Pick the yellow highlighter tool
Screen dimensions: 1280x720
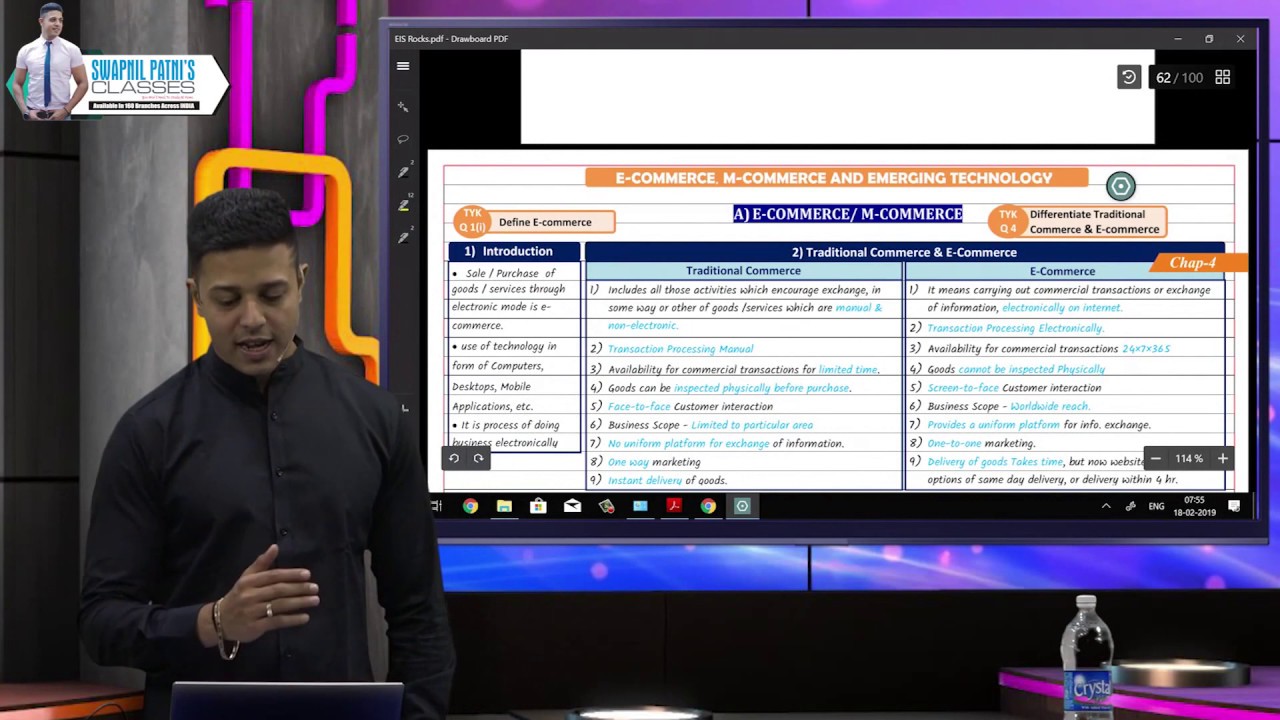point(403,205)
